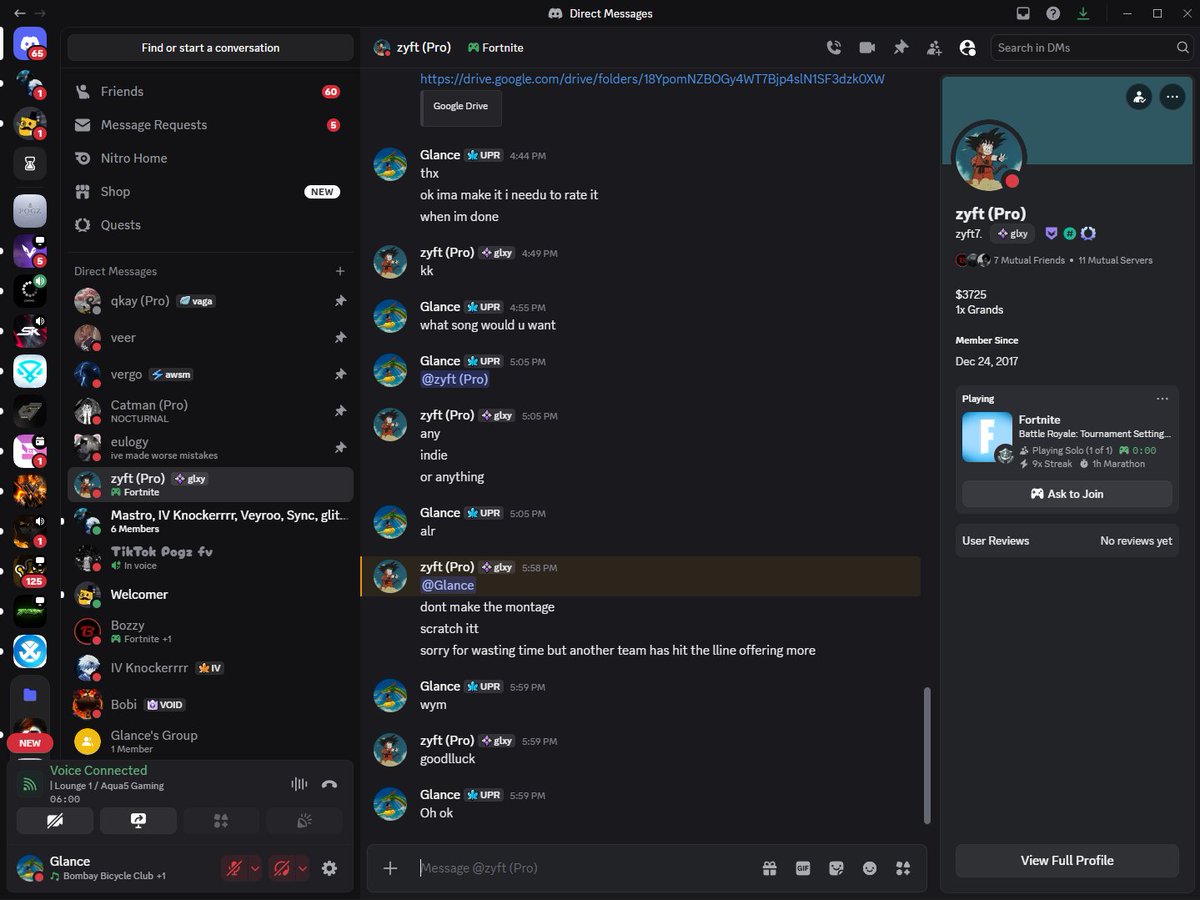Open the Shop page
The width and height of the screenshot is (1200, 900).
pyautogui.click(x=210, y=191)
